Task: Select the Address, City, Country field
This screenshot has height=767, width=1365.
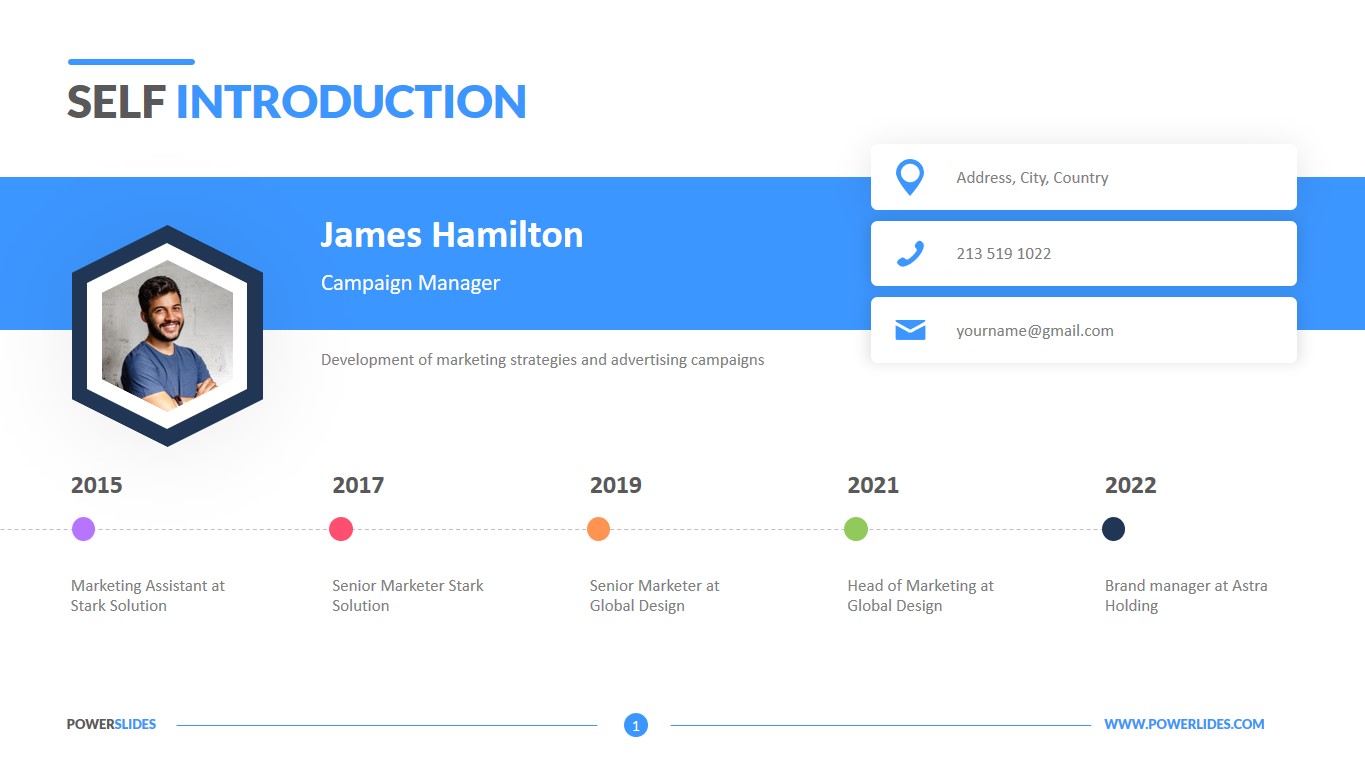Action: click(x=1084, y=177)
